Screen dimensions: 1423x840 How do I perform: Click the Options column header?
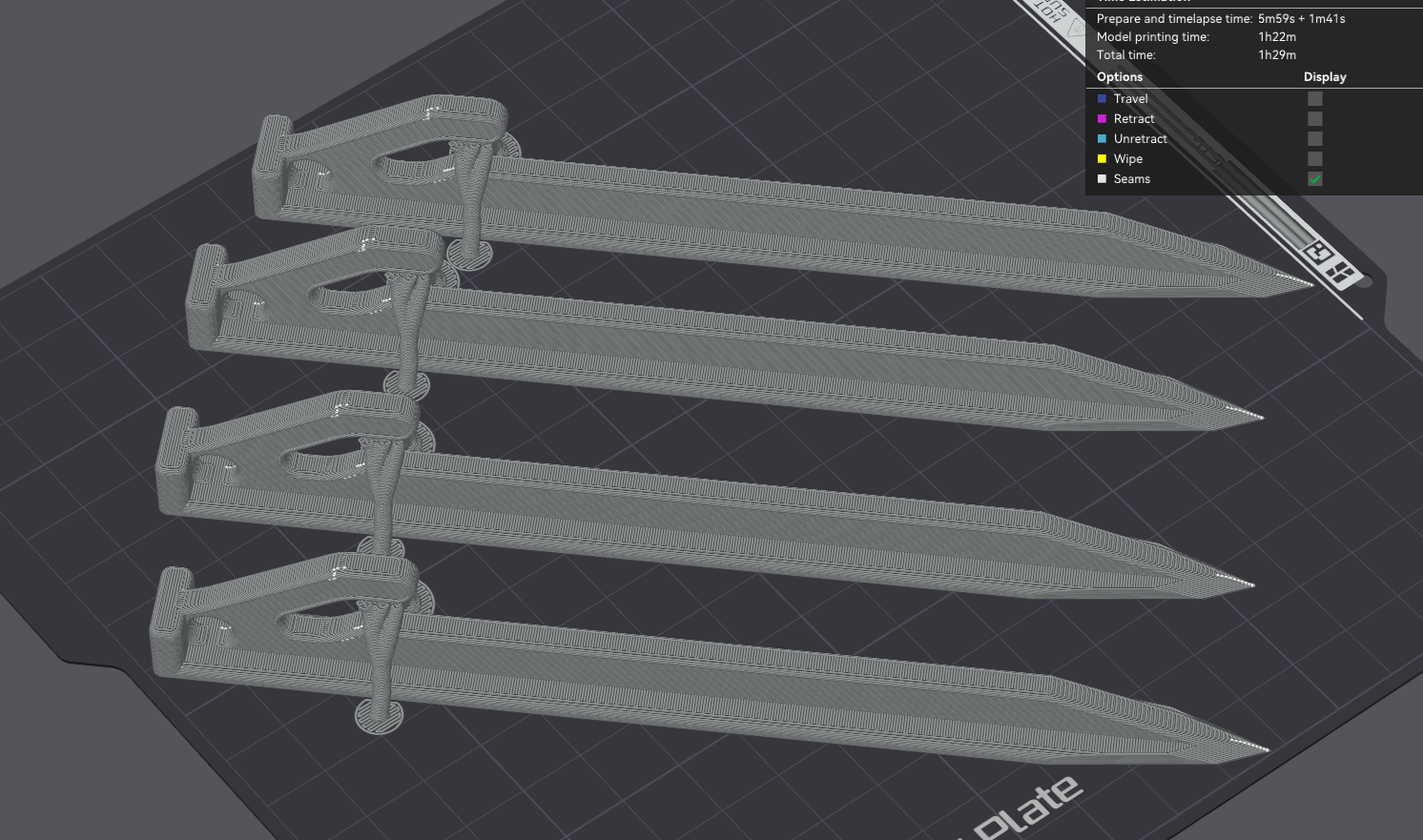click(x=1119, y=76)
